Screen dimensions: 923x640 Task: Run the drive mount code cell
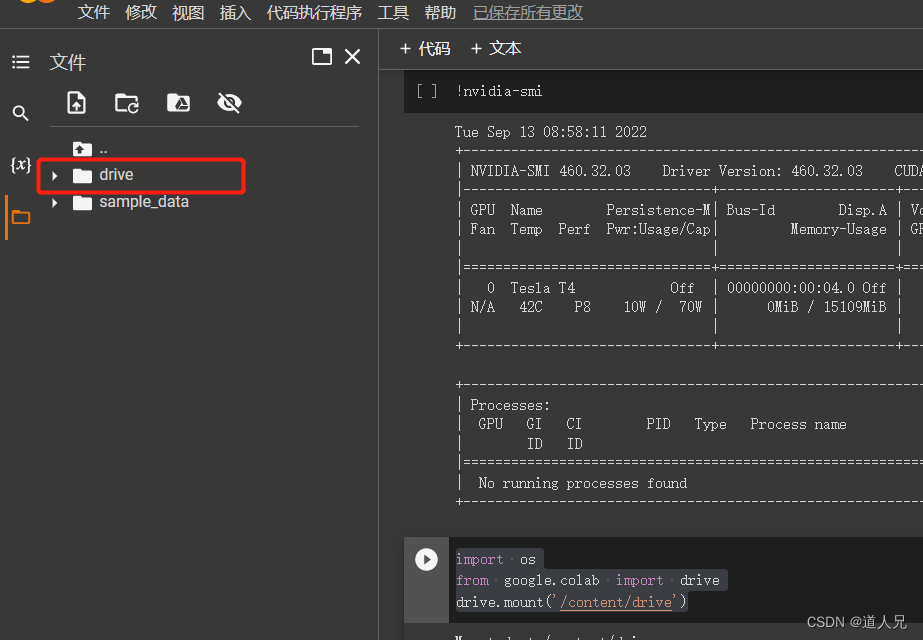click(x=426, y=559)
